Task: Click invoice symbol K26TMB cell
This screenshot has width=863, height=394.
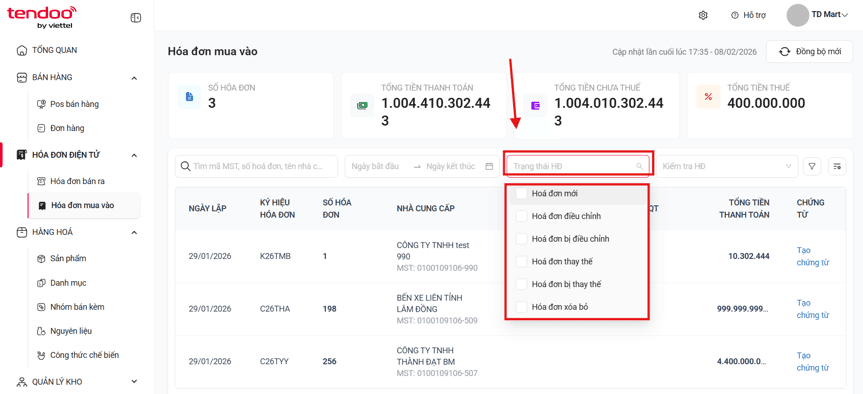Action: (x=275, y=256)
